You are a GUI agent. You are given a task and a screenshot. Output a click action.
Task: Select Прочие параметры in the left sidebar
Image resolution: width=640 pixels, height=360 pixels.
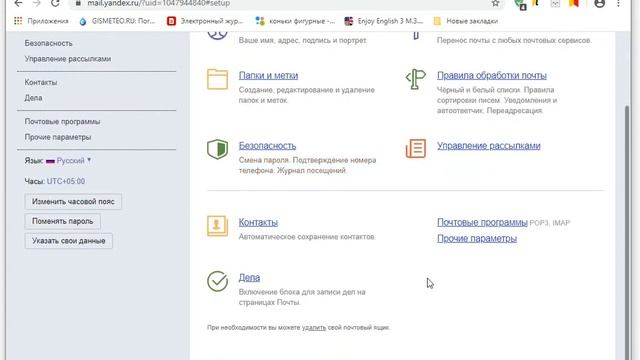[x=58, y=137]
